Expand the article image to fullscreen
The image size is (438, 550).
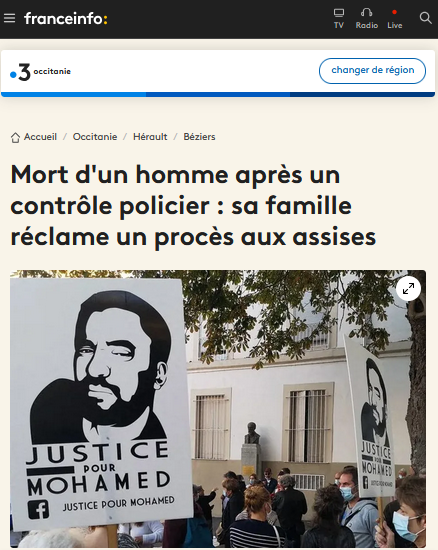click(408, 289)
